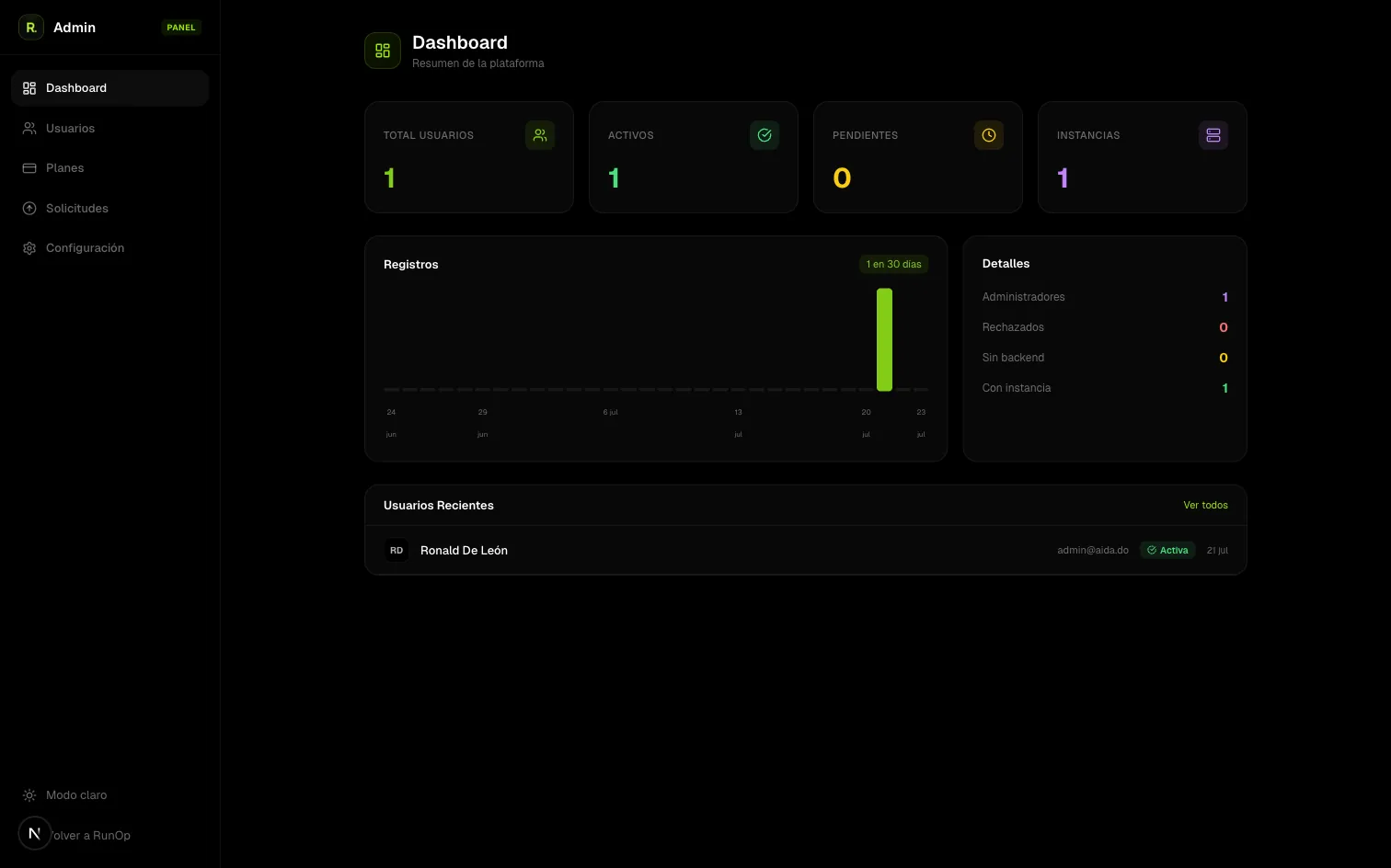Click the 21 jul date
Screen dimensions: 1391x868
pos(1217,551)
